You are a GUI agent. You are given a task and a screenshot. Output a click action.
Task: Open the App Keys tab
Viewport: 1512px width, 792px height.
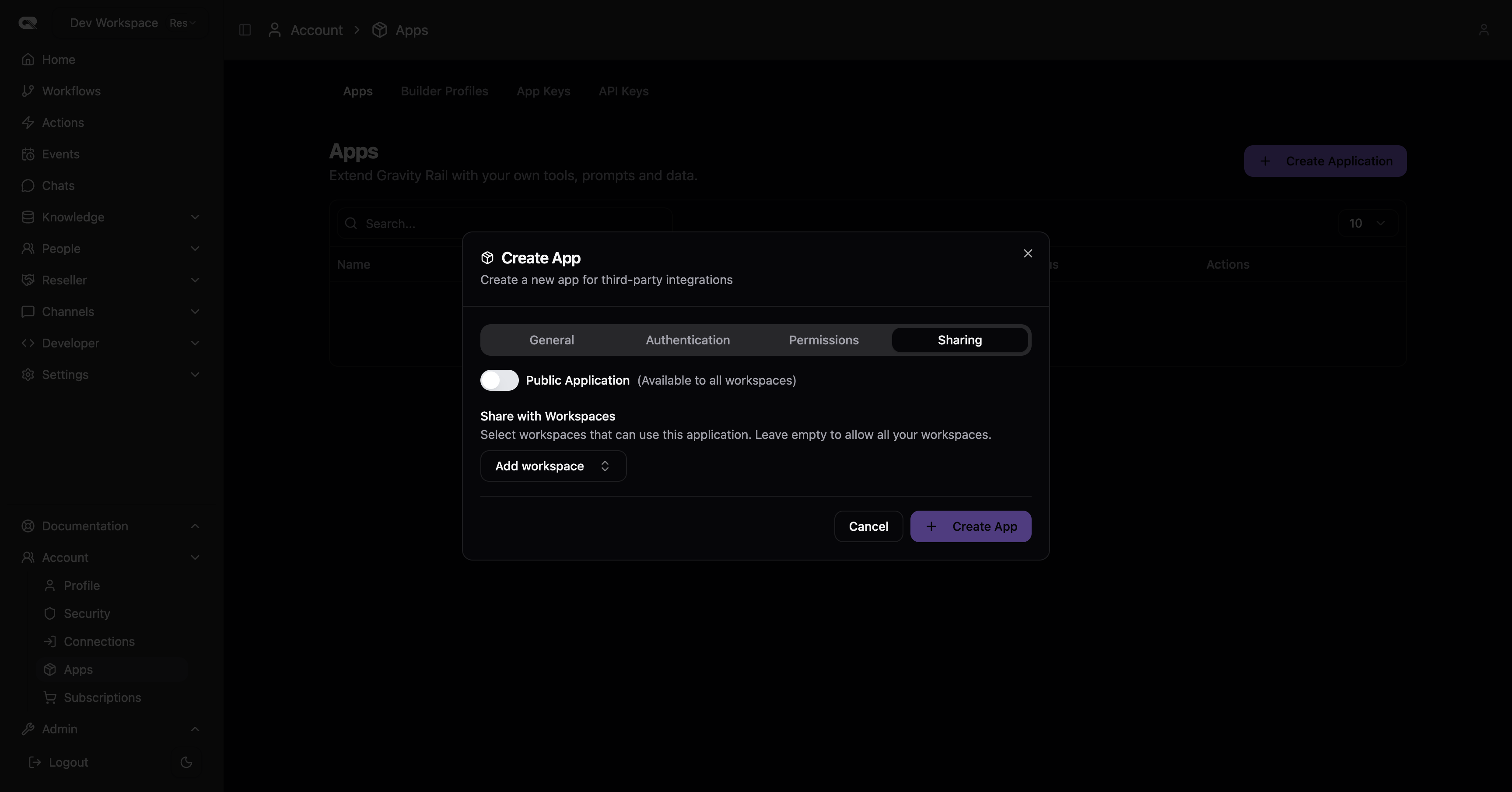point(543,91)
